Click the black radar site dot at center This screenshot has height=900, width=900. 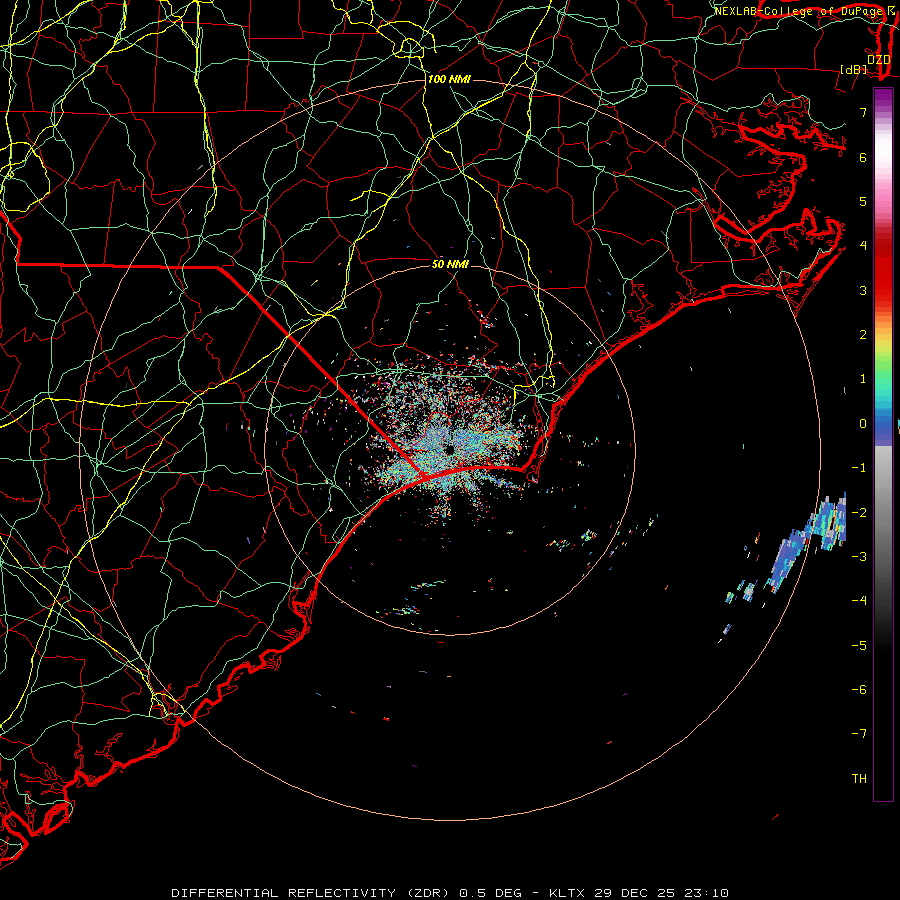click(x=449, y=449)
